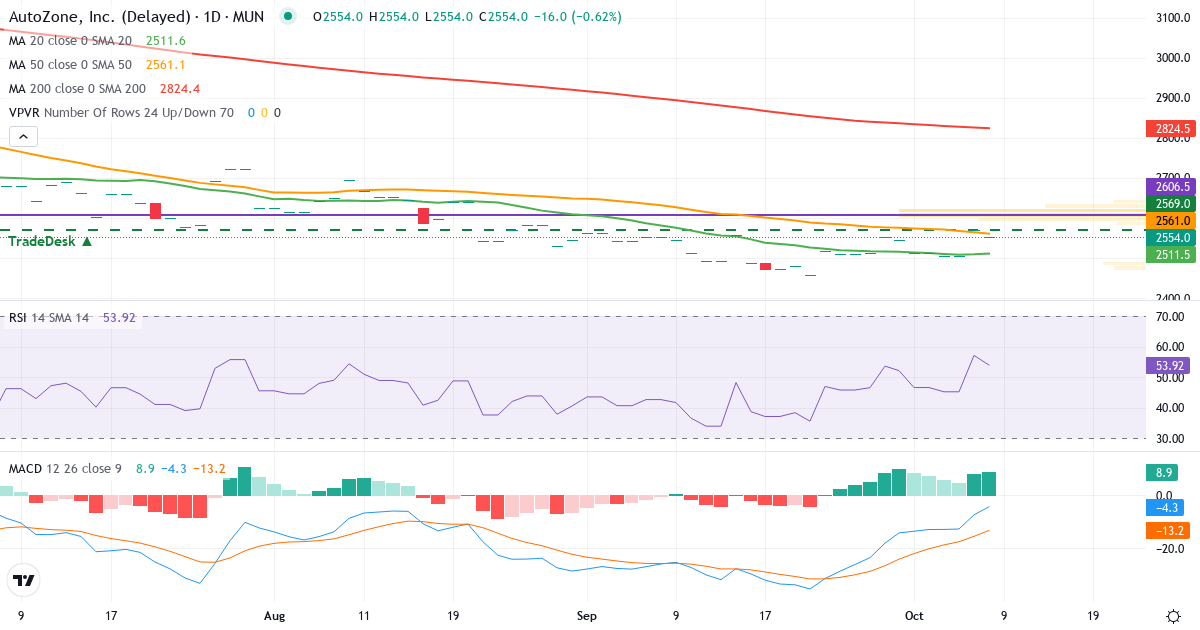Select the MA 20 close SMA 20 legend
Image resolution: width=1200 pixels, height=630 pixels.
(x=70, y=41)
